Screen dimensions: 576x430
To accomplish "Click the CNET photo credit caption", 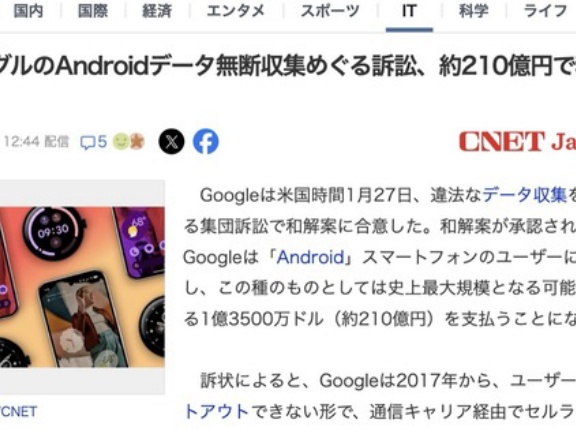I will coord(18,412).
